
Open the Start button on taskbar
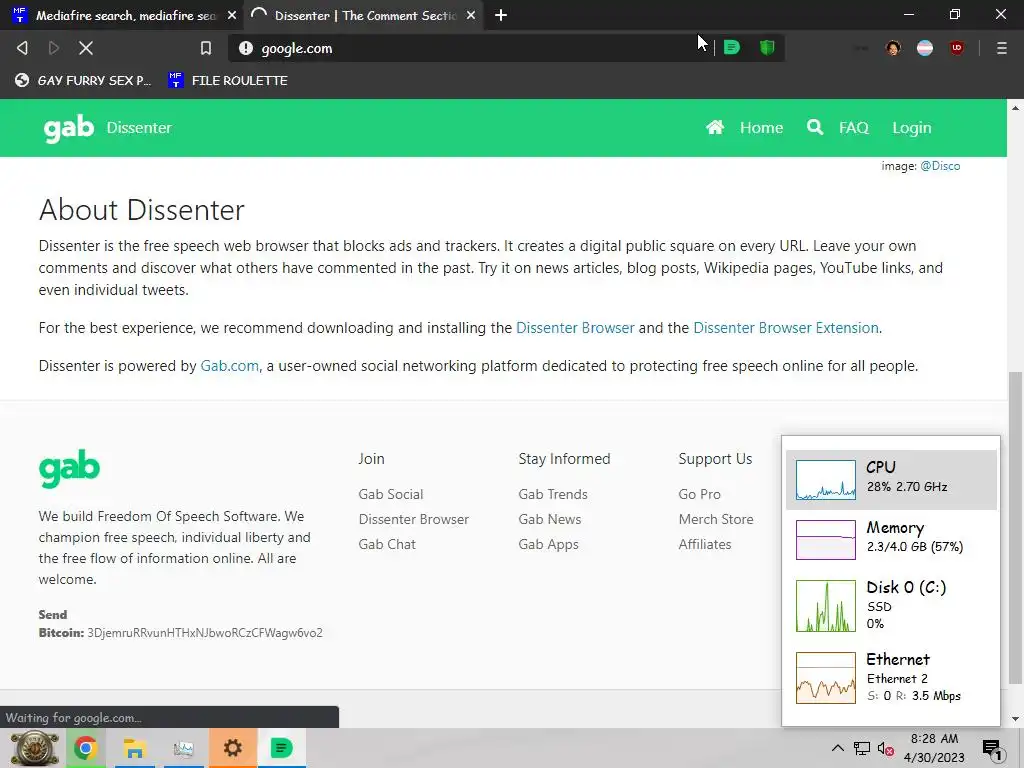(x=35, y=748)
